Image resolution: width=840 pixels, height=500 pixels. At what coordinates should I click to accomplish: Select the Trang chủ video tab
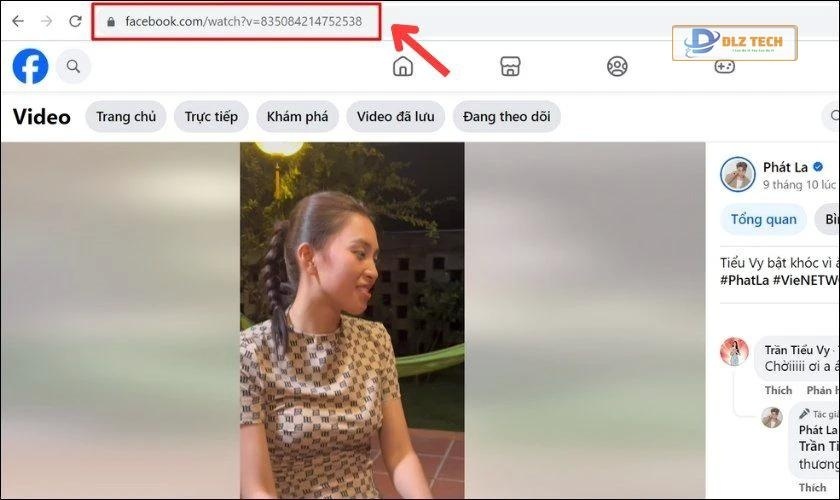126,116
